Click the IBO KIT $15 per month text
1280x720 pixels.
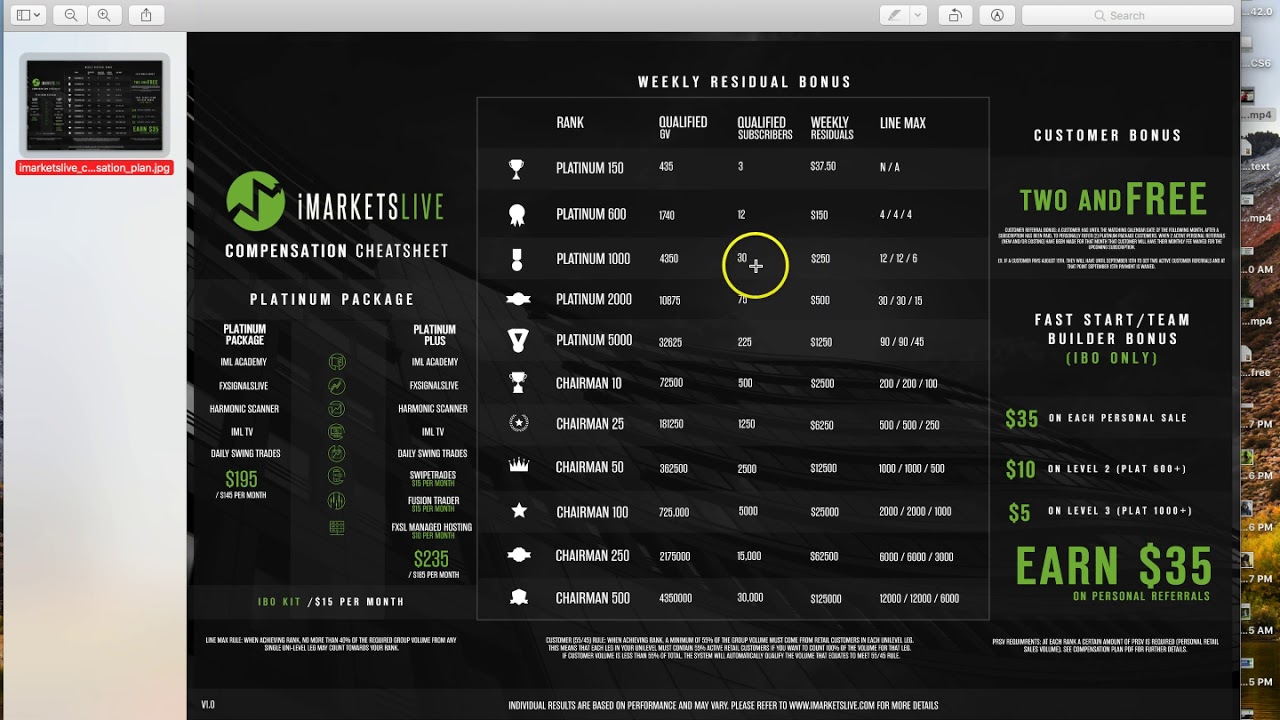(x=331, y=602)
